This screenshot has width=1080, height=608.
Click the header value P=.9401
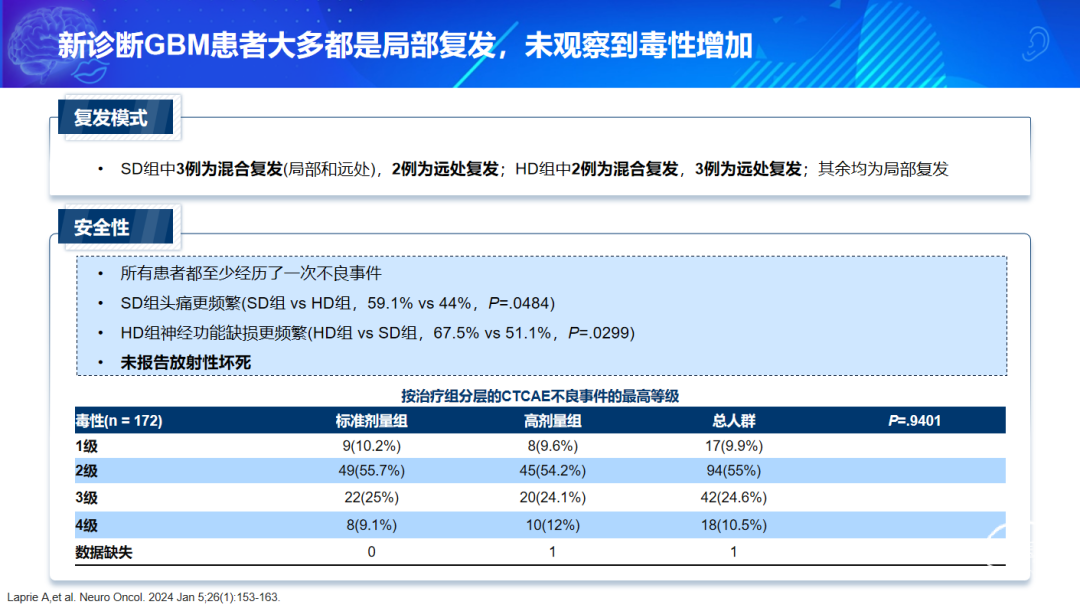point(915,421)
